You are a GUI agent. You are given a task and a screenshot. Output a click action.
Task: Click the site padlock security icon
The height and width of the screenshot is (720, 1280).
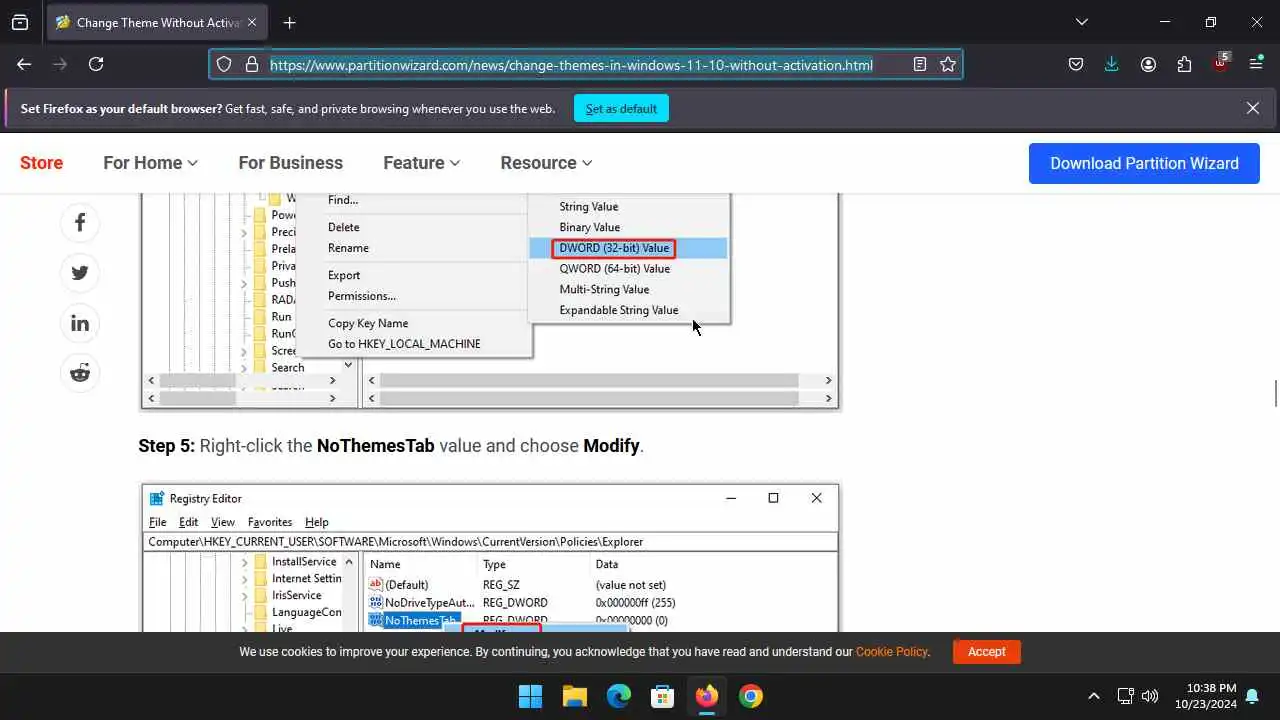click(251, 64)
